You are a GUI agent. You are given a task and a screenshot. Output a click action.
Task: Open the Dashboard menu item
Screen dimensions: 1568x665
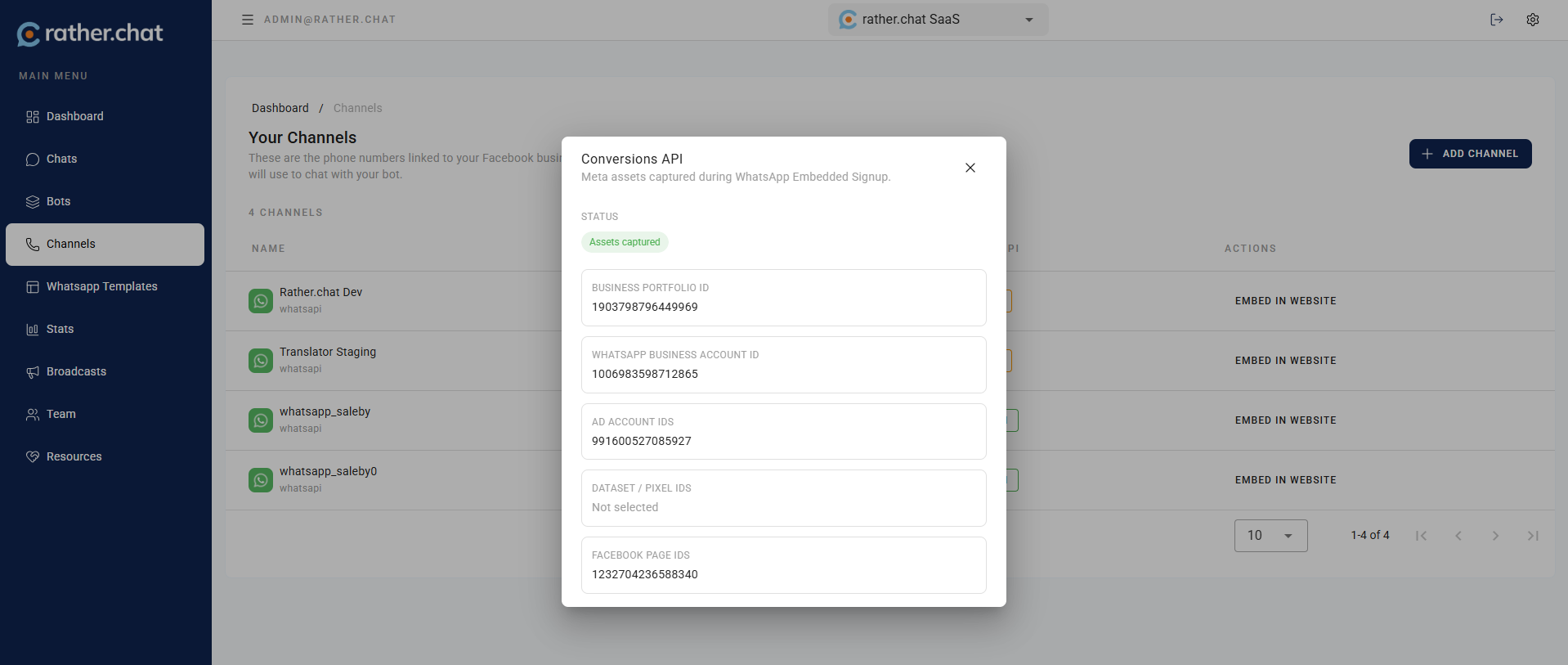tap(105, 116)
